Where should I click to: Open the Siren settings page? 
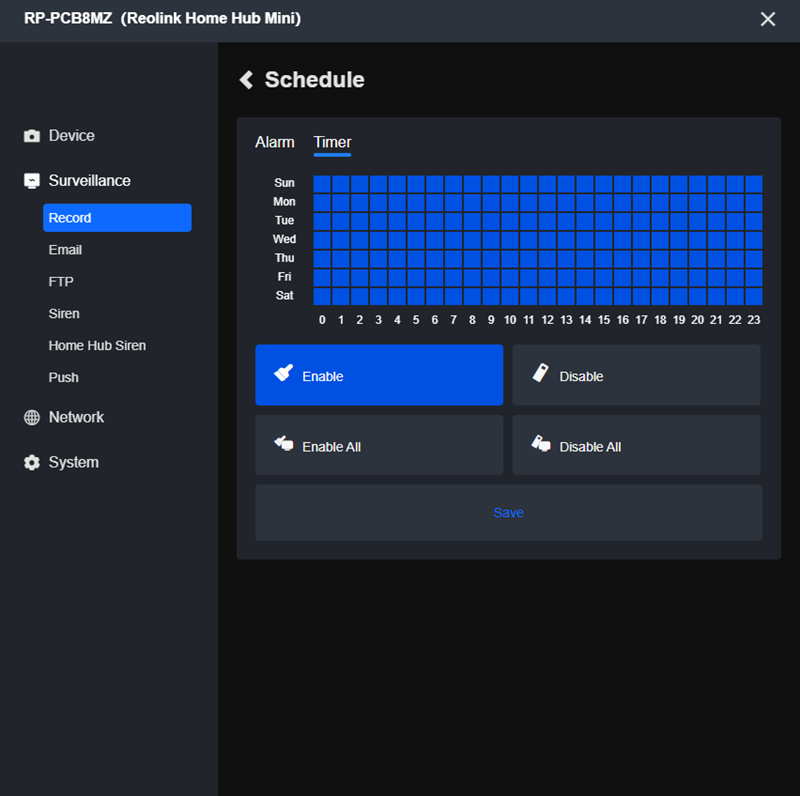(64, 314)
